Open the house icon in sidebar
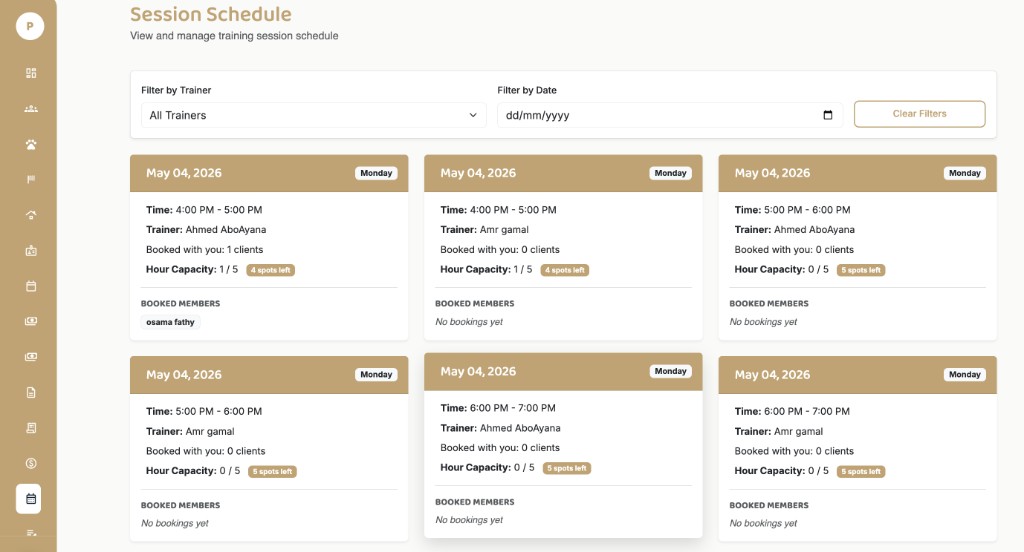Image resolution: width=1024 pixels, height=552 pixels. [31, 215]
